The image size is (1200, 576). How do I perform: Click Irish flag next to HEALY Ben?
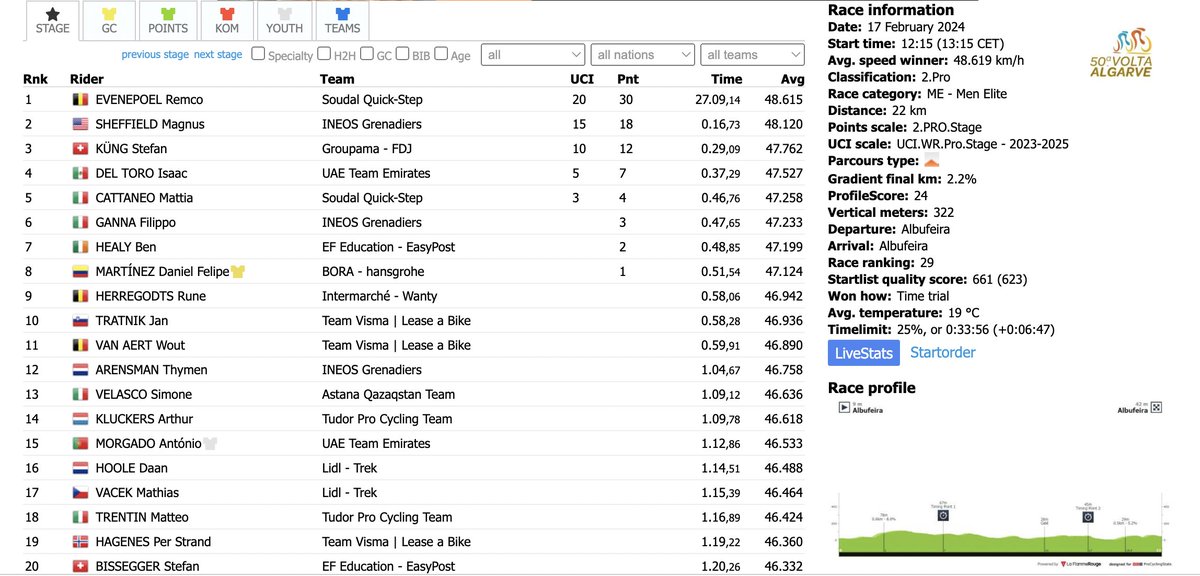[x=80, y=247]
